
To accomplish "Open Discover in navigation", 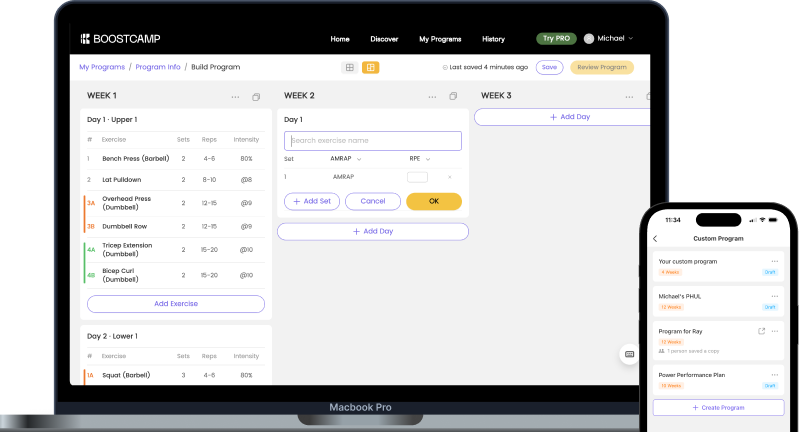I will 384,39.
